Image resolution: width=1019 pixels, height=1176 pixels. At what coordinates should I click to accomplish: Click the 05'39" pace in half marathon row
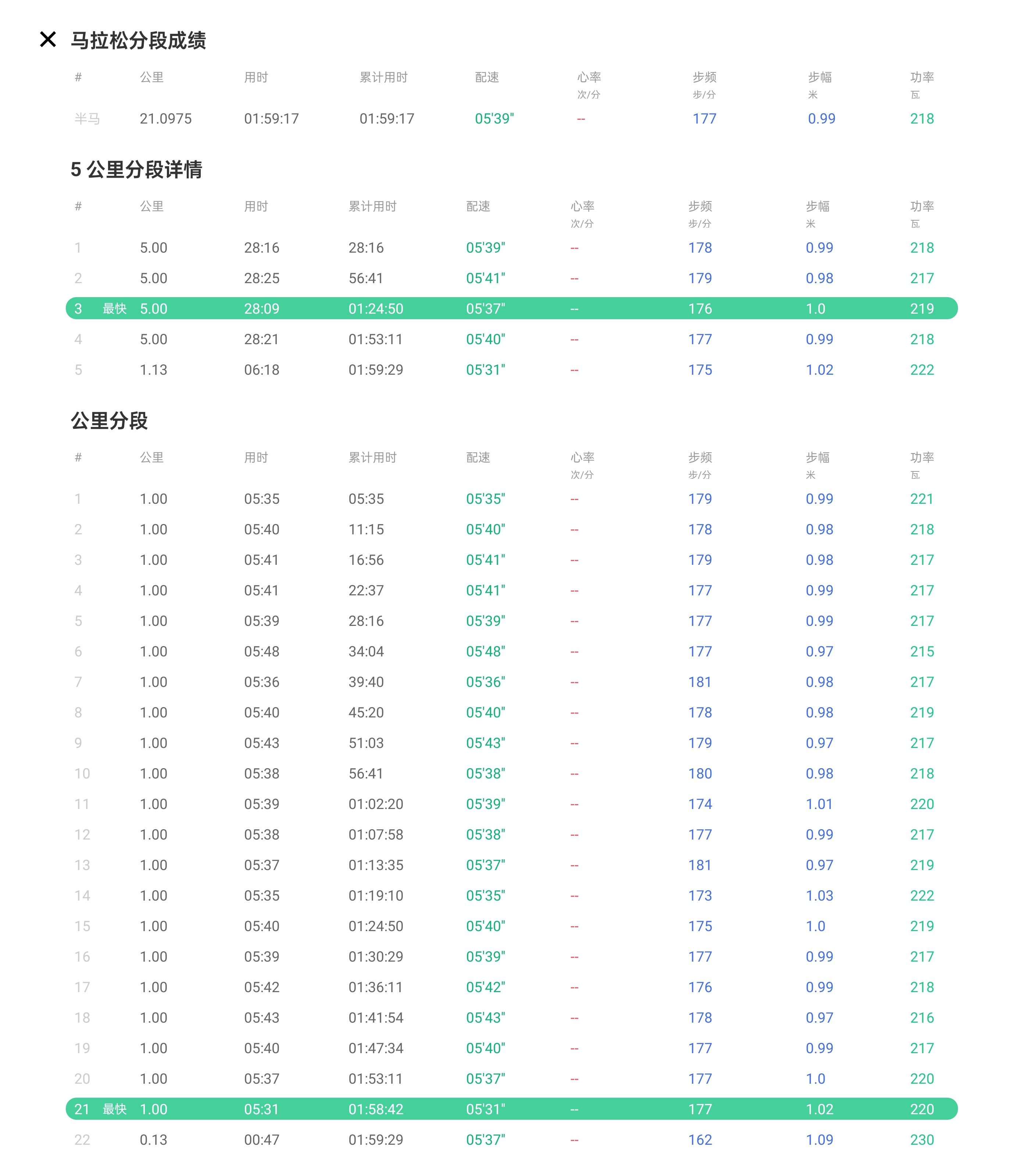494,118
